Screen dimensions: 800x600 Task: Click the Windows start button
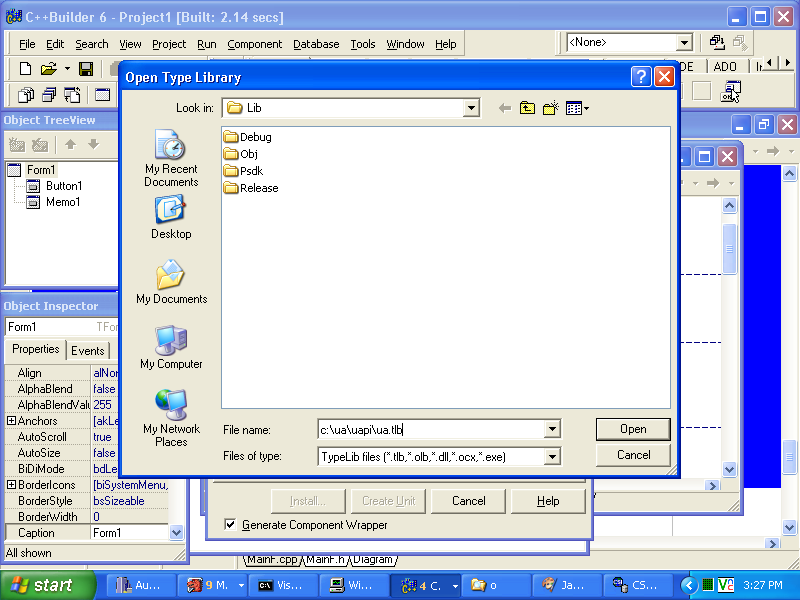(47, 585)
